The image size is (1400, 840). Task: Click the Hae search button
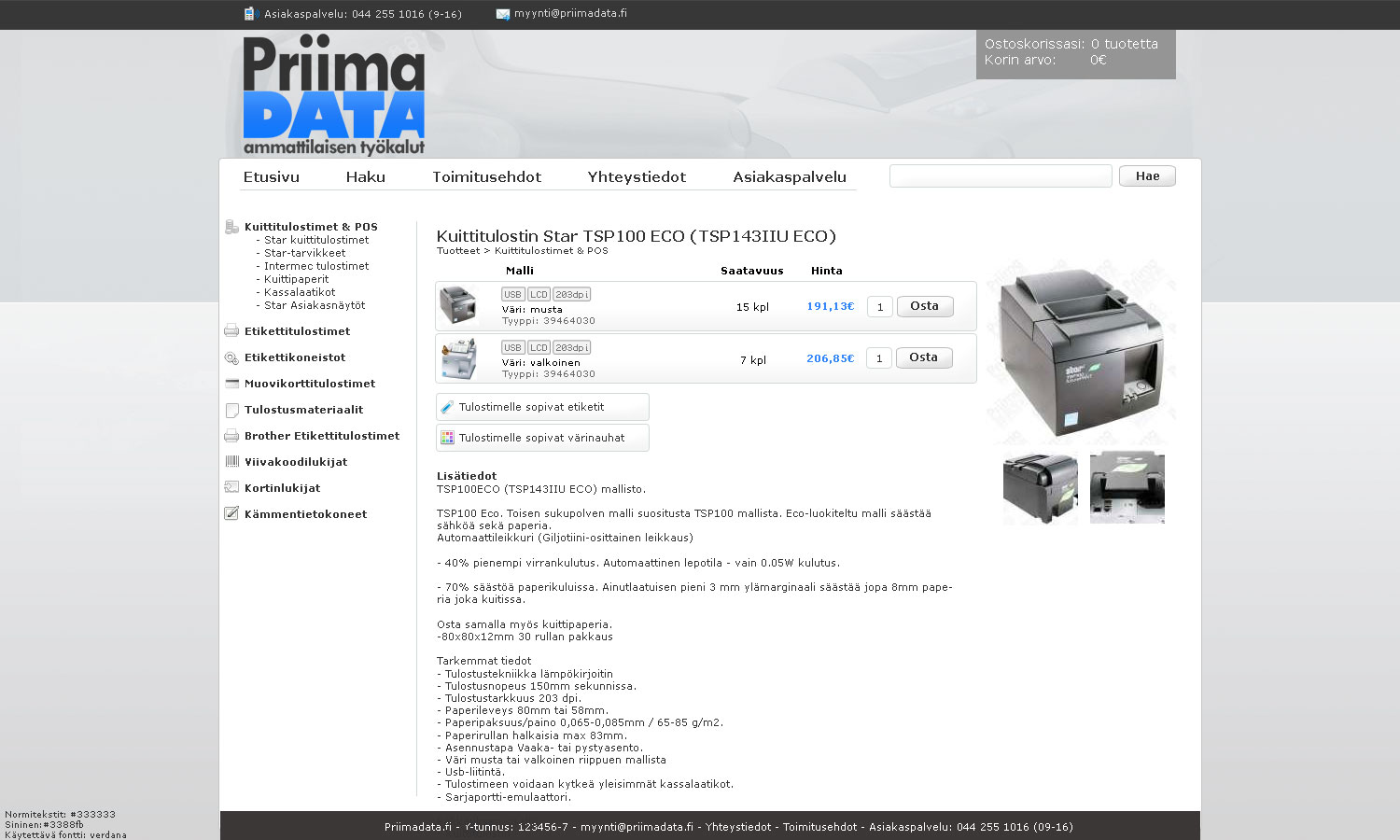(1148, 176)
